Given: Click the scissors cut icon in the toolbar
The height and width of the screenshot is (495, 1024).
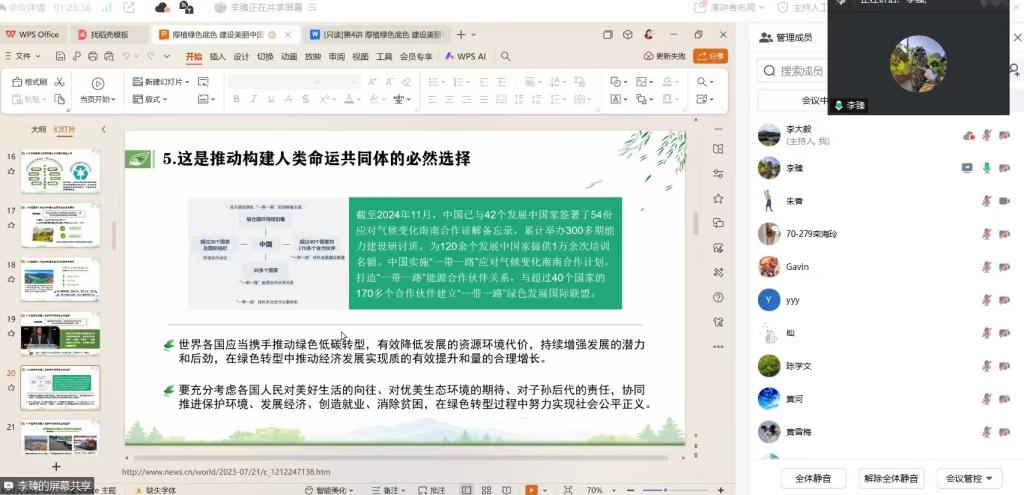Looking at the screenshot, I should [x=60, y=82].
